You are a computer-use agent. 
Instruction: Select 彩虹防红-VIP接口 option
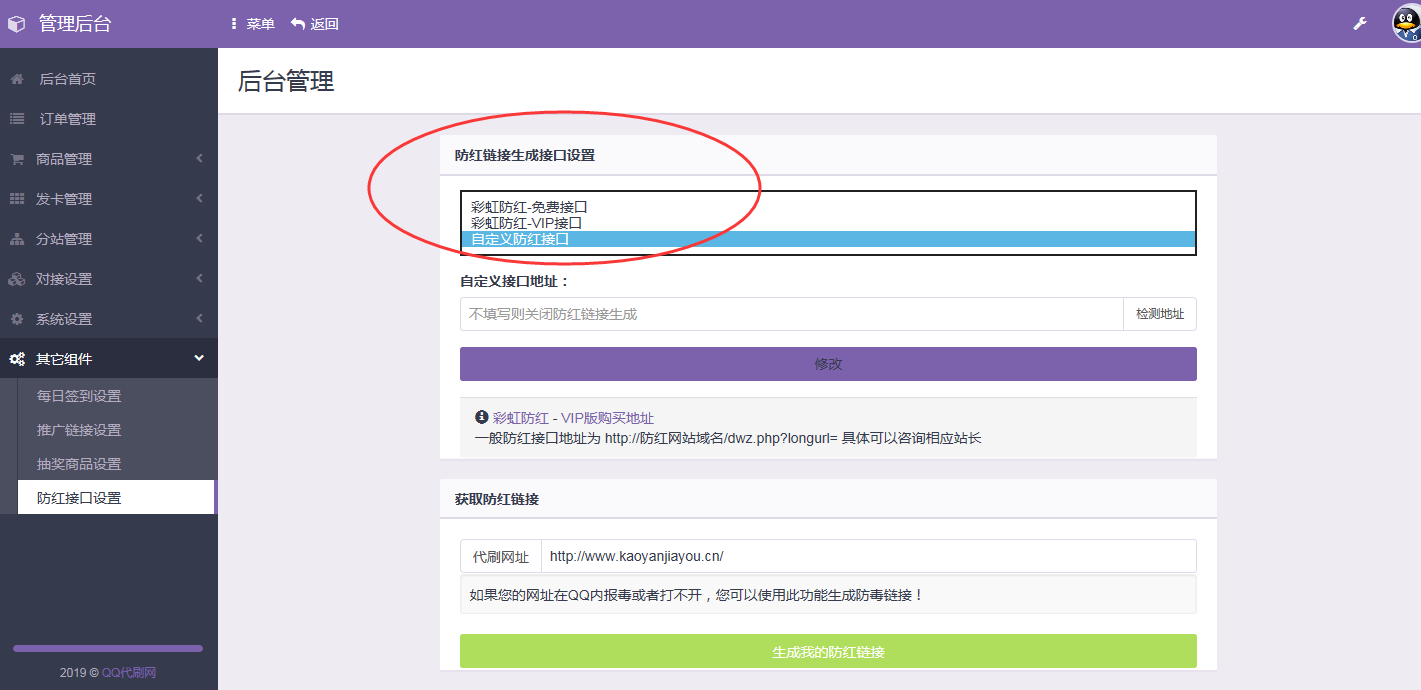(526, 223)
